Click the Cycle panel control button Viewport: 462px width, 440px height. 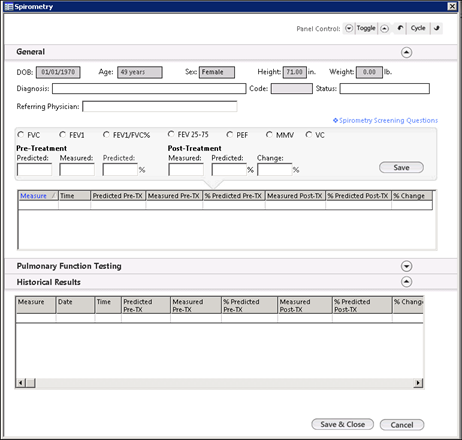[418, 28]
